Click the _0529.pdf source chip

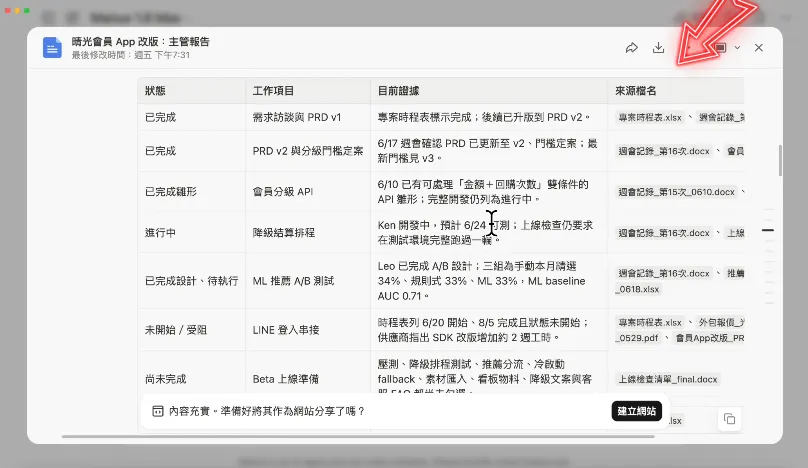[x=637, y=338]
